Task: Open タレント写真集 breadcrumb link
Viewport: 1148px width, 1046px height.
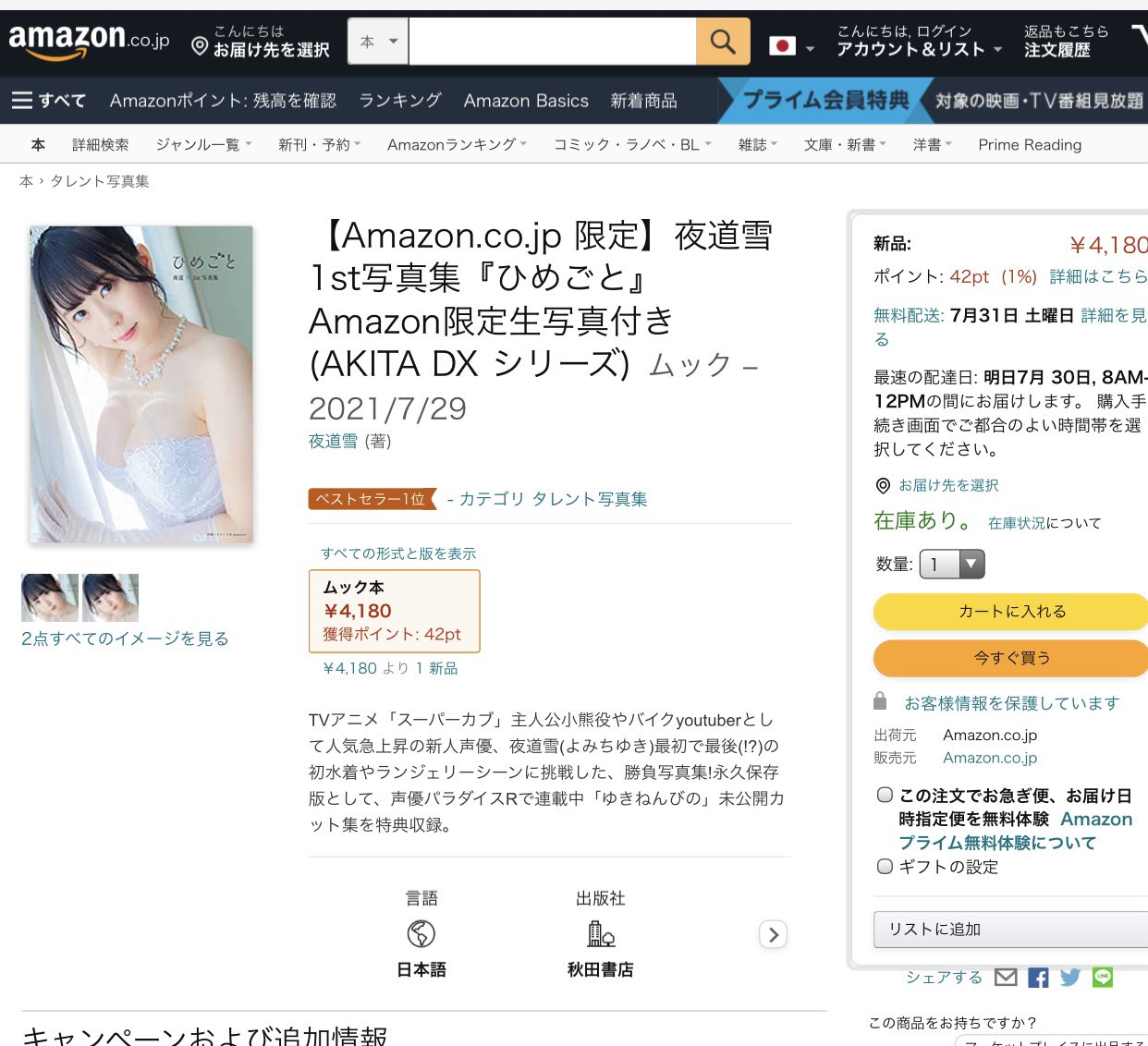Action: pyautogui.click(x=100, y=181)
